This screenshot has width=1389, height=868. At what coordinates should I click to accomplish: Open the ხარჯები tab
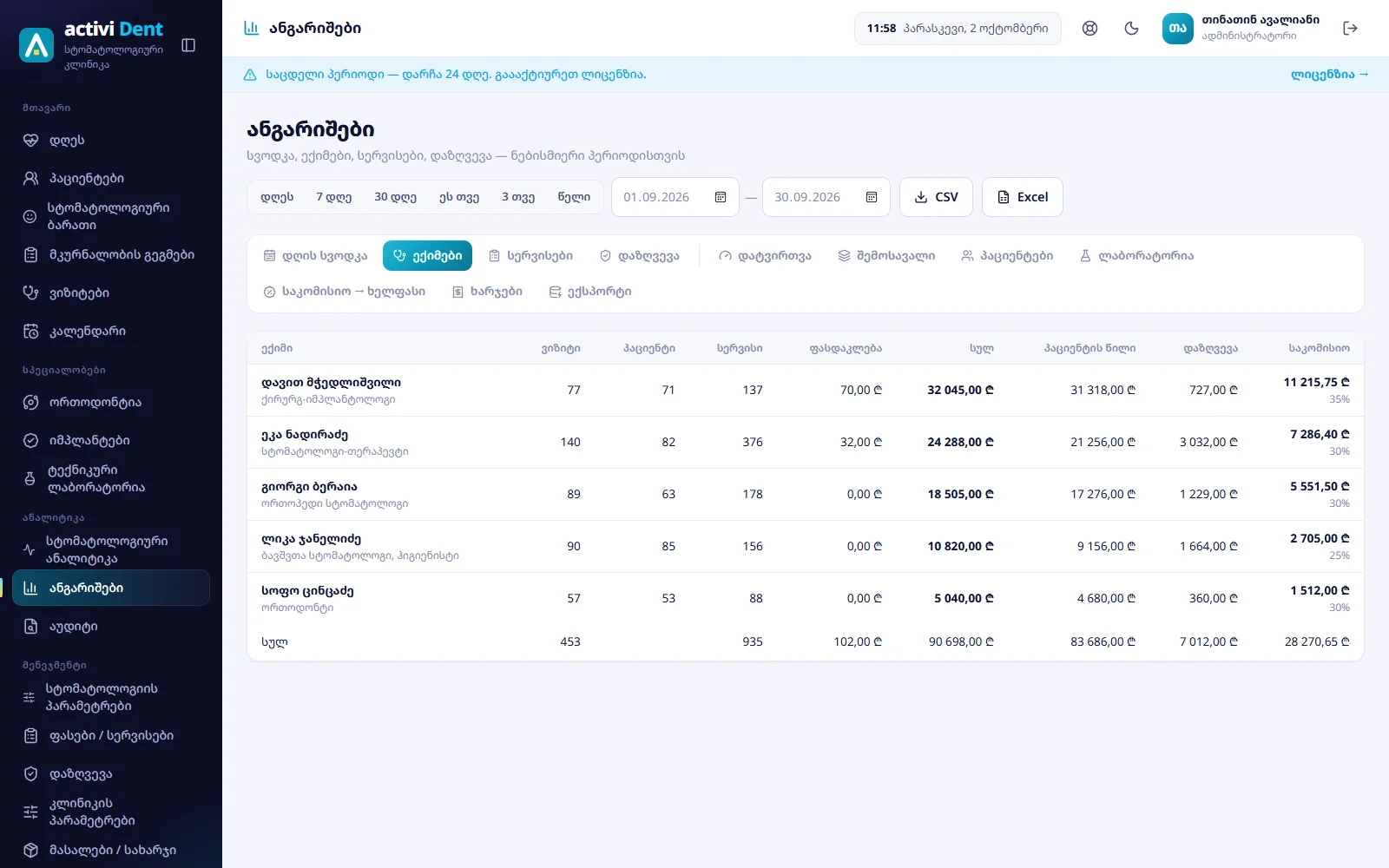point(487,292)
